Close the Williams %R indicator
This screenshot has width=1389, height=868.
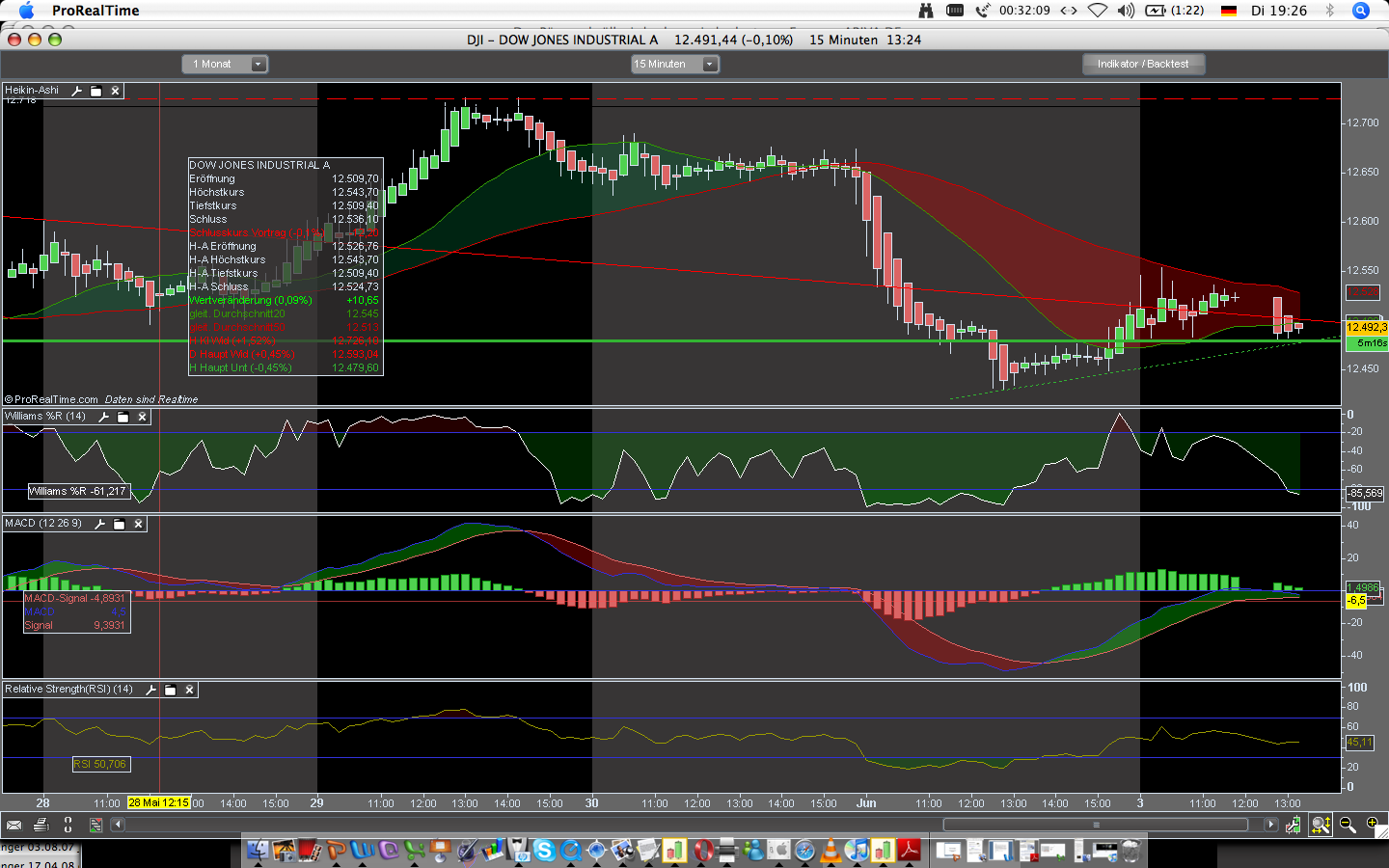click(x=143, y=417)
